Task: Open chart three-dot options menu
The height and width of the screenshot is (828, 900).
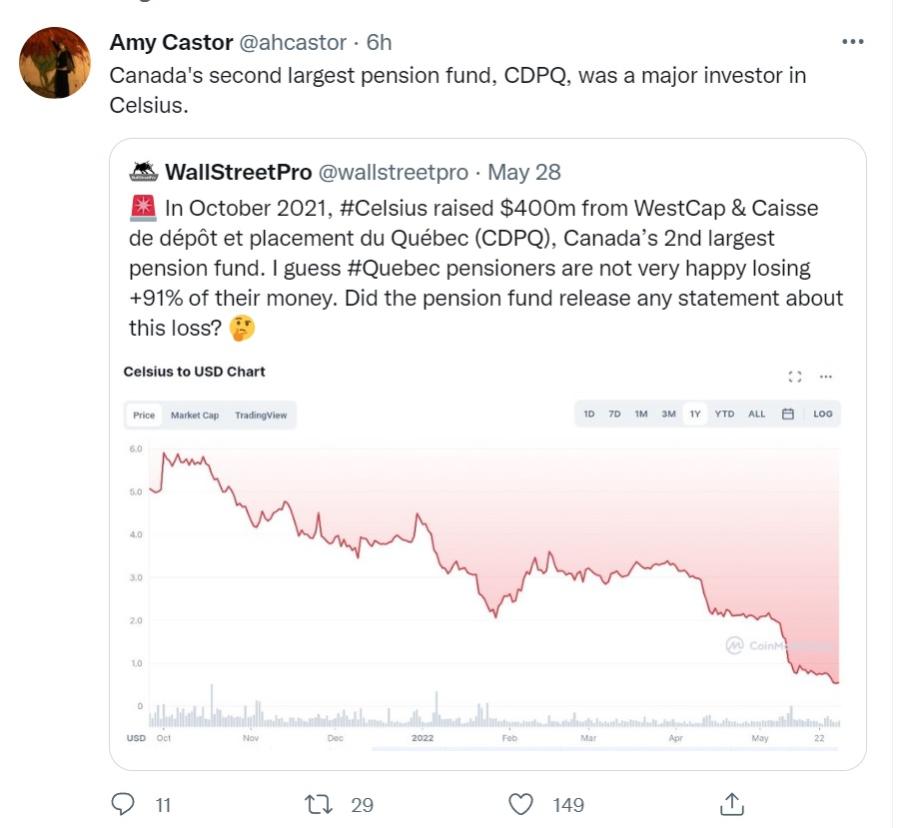Action: (826, 376)
